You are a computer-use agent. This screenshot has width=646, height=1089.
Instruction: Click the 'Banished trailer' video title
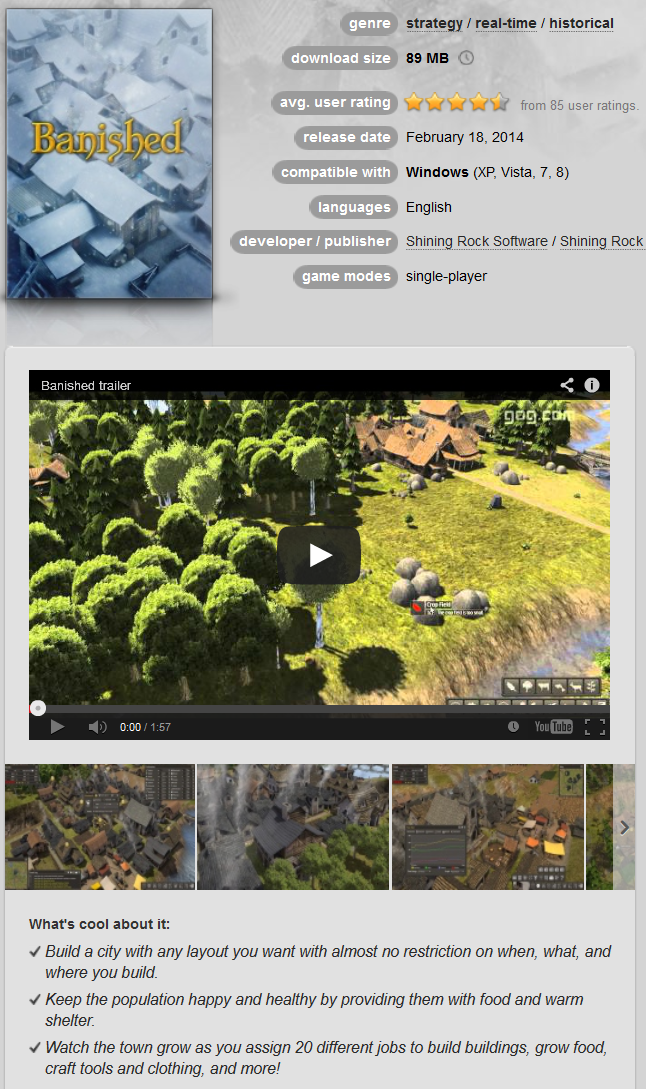[x=86, y=385]
